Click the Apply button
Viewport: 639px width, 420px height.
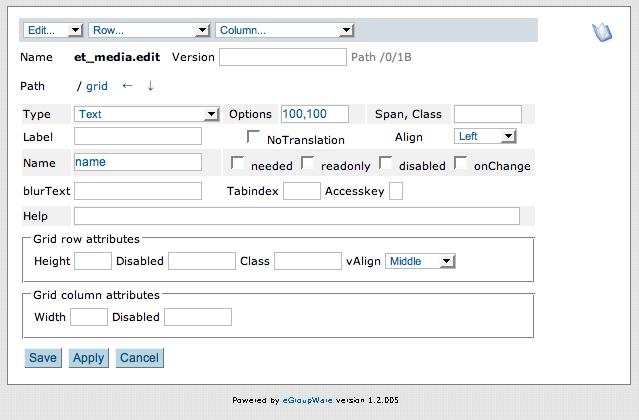coord(88,358)
